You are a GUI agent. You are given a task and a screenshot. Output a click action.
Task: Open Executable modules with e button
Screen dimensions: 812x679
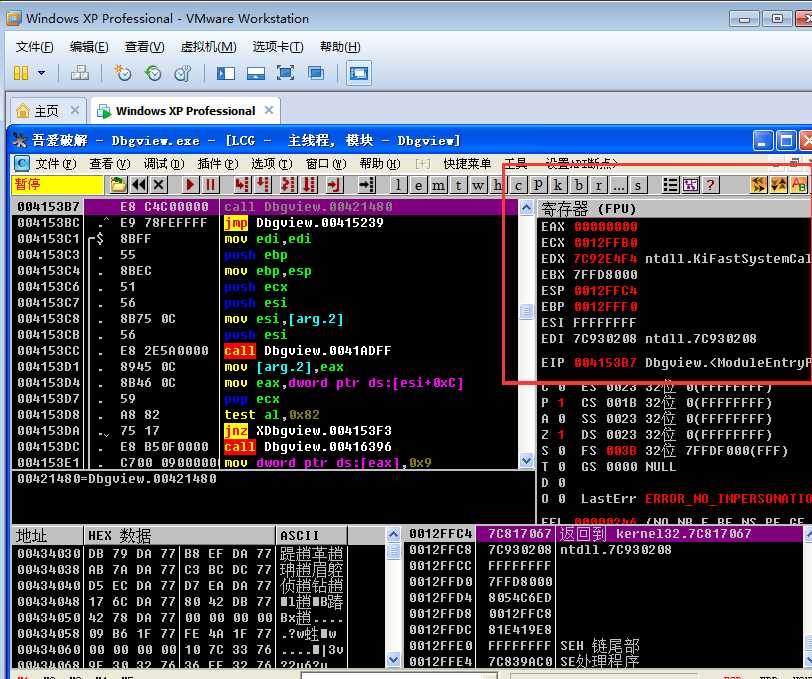click(x=418, y=185)
